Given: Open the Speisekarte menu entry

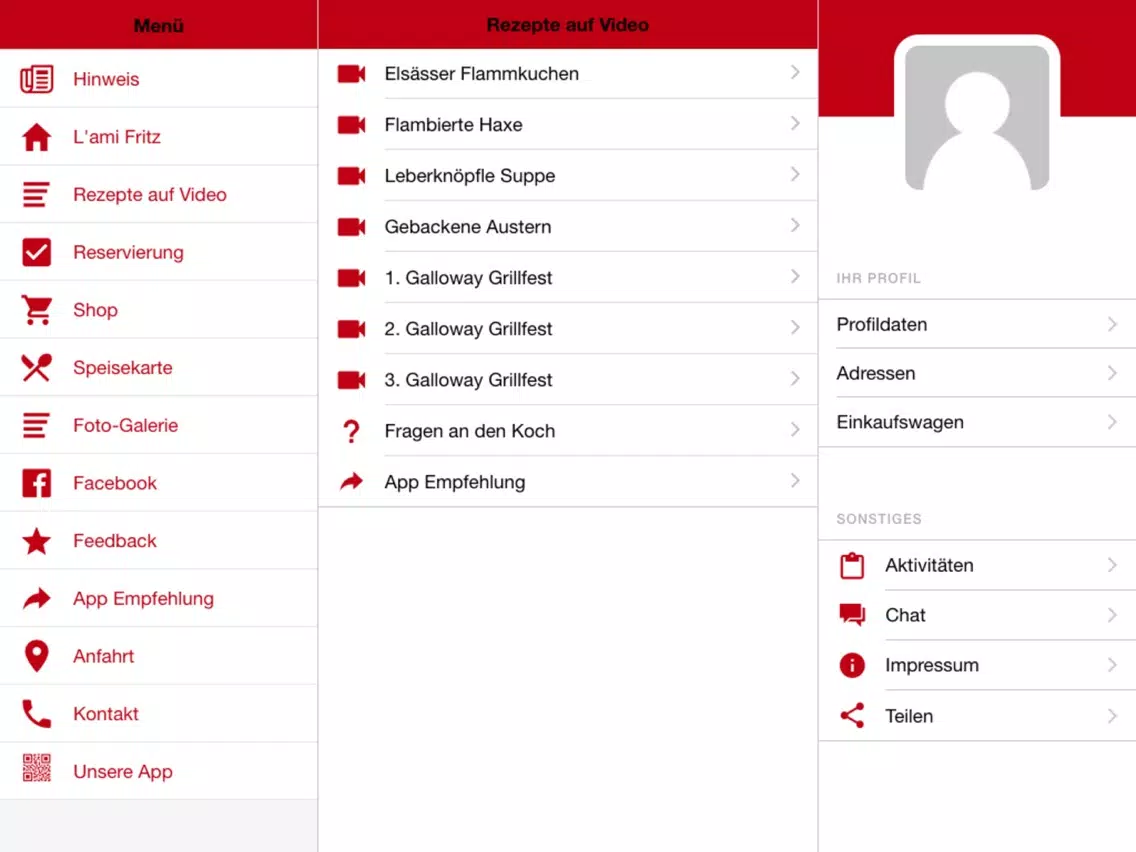Looking at the screenshot, I should (159, 367).
